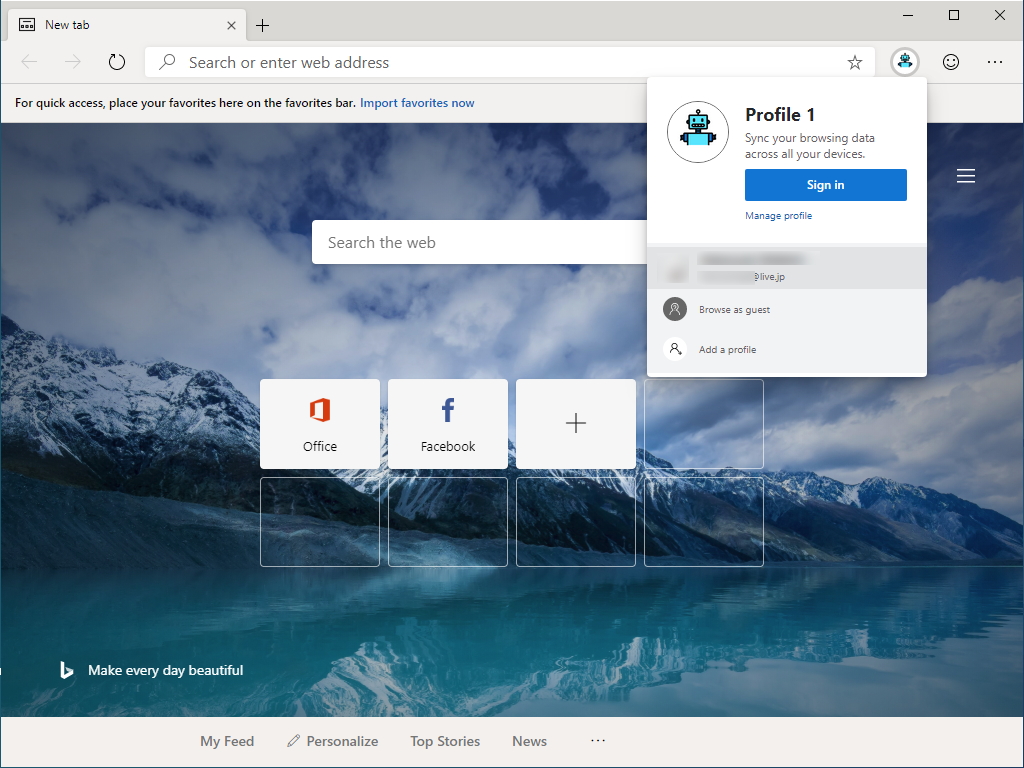Click the Import favorites now link
Image resolution: width=1024 pixels, height=768 pixels.
(x=417, y=102)
